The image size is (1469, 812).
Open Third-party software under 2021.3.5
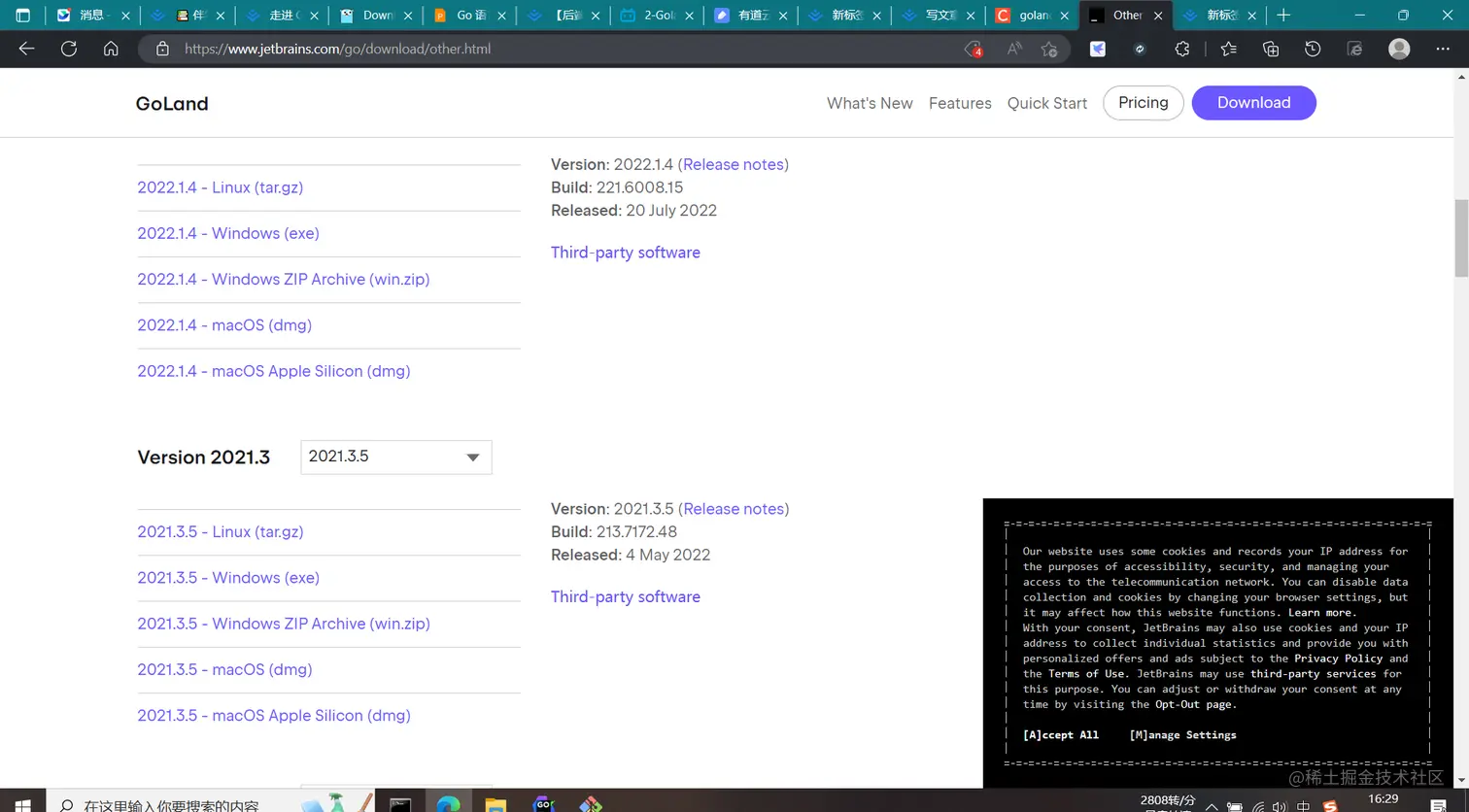tap(626, 597)
